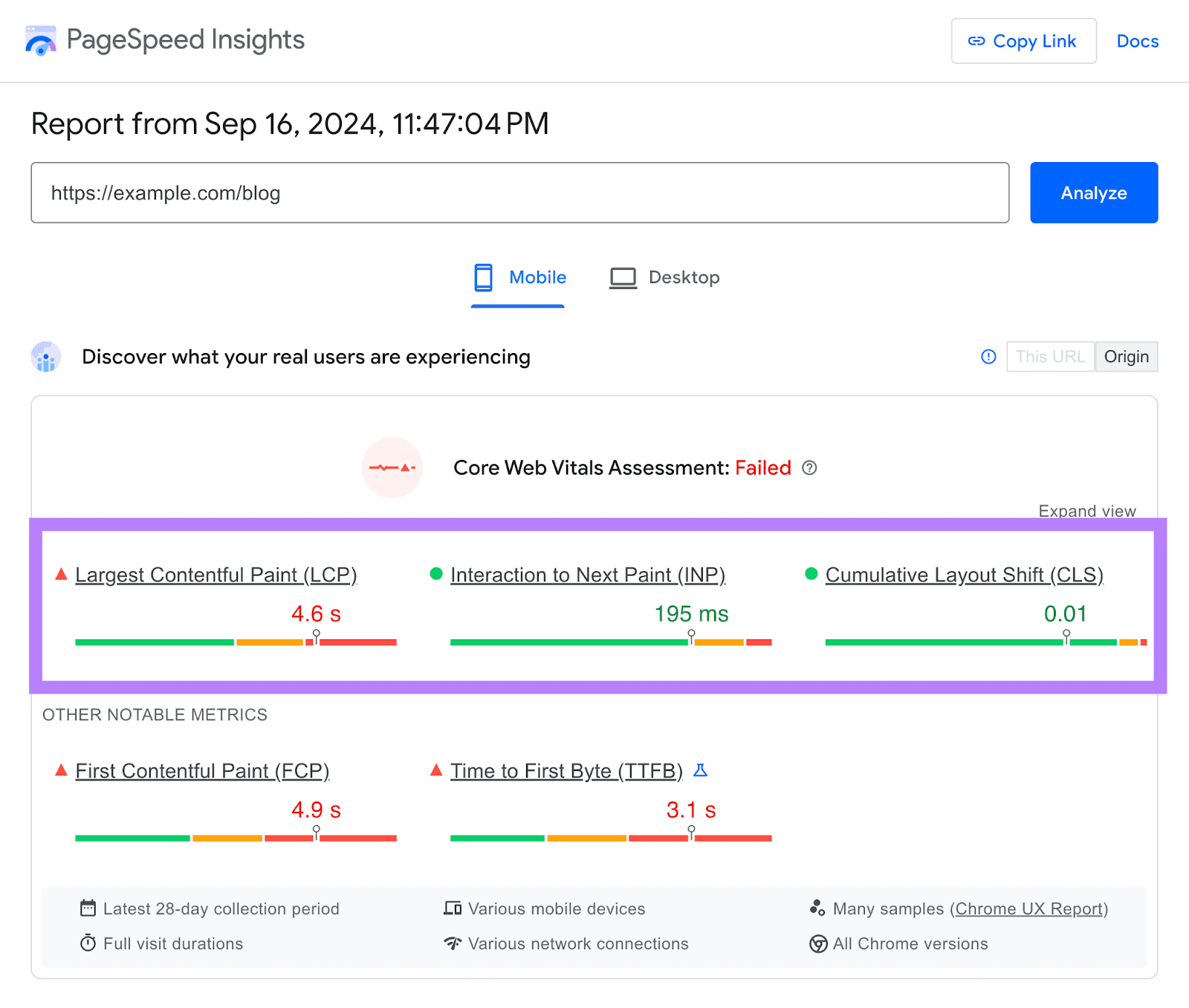The image size is (1189, 1008).
Task: Switch to the Mobile tab
Action: click(x=518, y=278)
